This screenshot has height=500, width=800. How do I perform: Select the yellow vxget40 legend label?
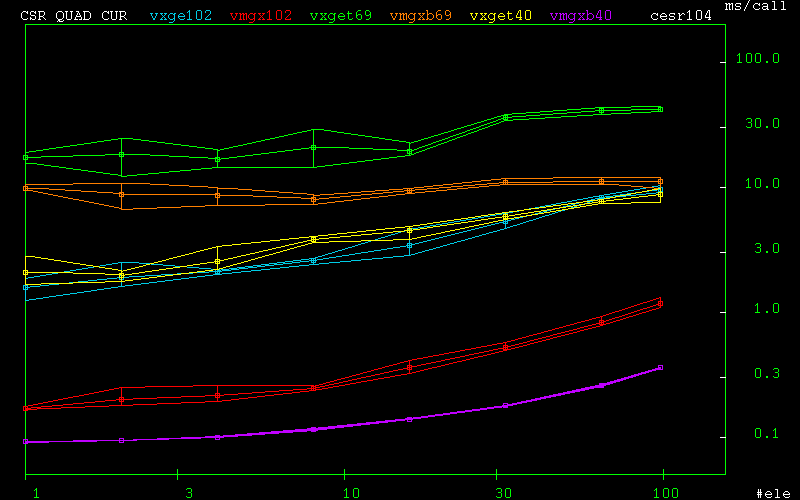(501, 15)
